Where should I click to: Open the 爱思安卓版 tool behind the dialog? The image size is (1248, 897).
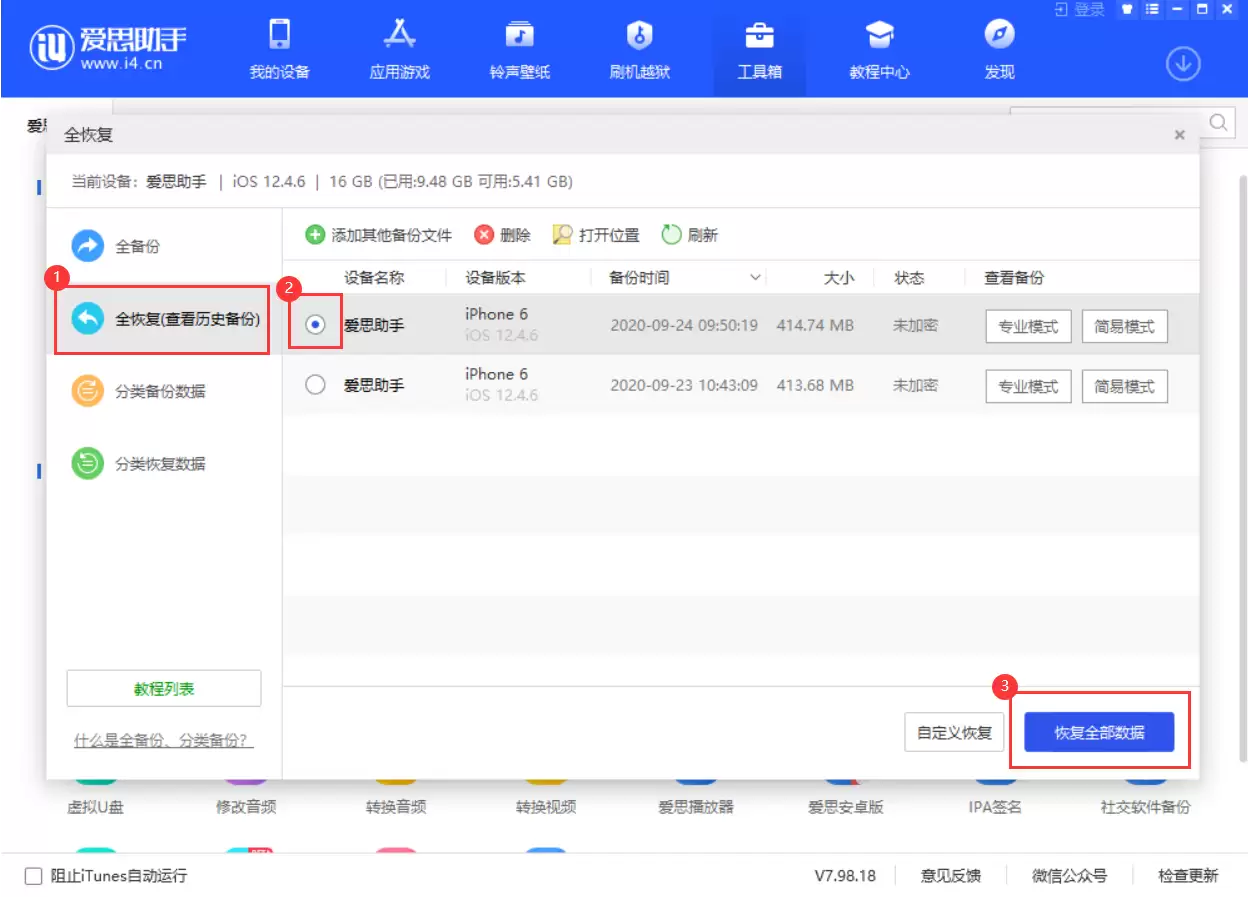pyautogui.click(x=846, y=806)
